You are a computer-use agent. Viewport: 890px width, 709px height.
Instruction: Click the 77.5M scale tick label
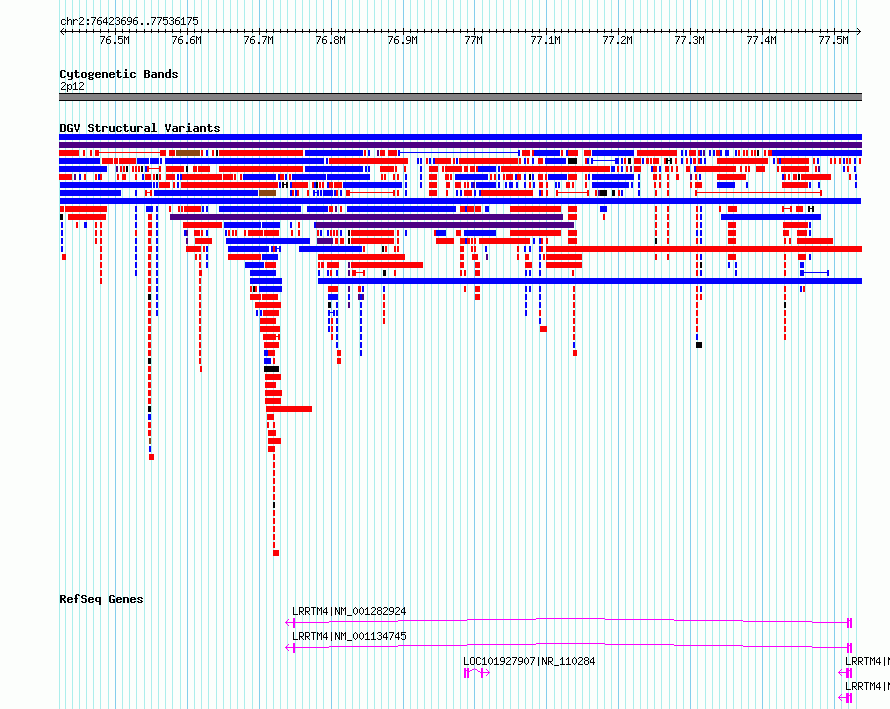click(x=833, y=40)
